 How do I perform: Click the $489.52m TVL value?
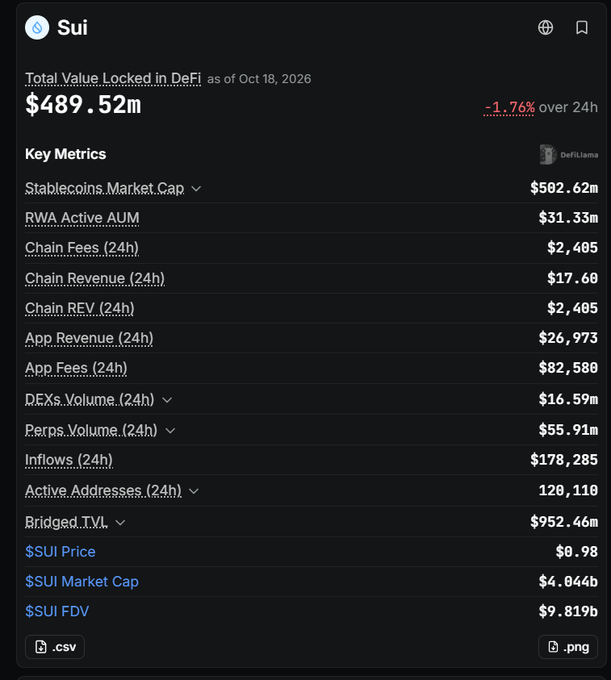[x=83, y=105]
